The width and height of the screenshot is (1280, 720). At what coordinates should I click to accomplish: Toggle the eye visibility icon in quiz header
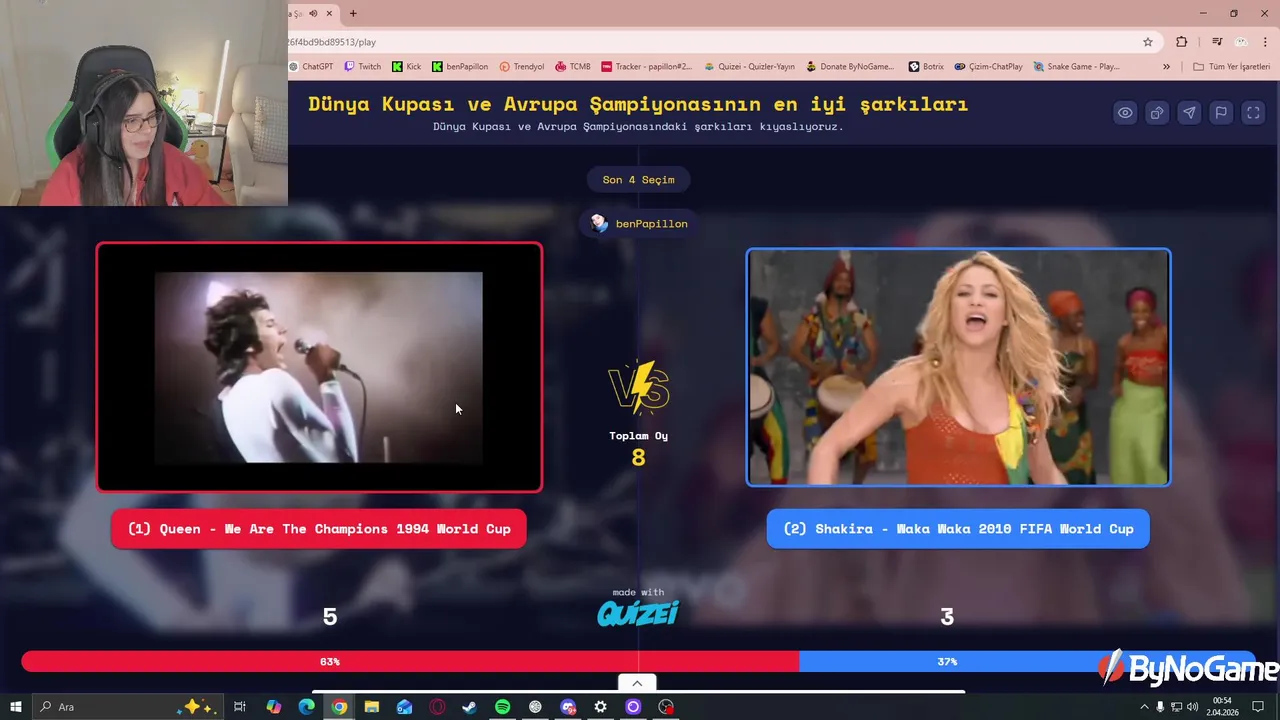tap(1125, 113)
